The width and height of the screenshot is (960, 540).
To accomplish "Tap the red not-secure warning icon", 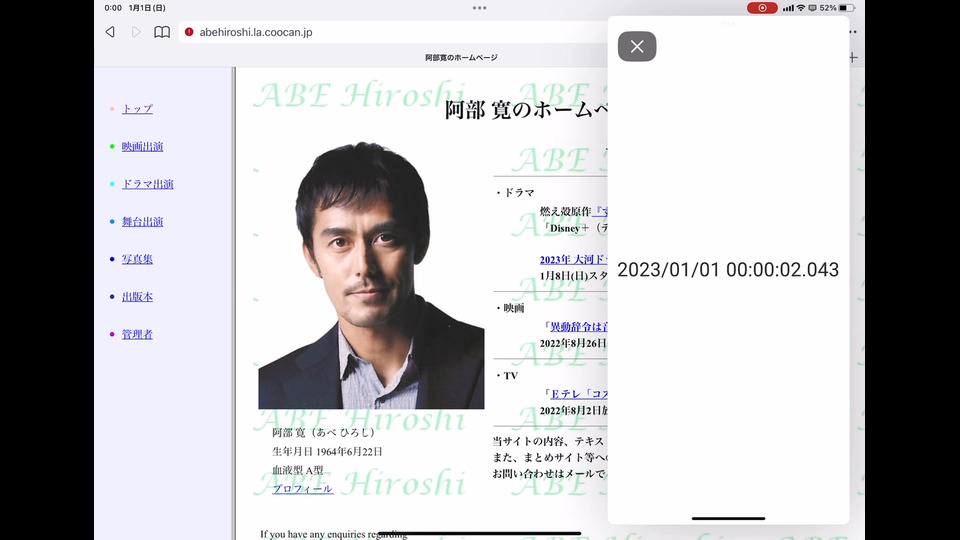I will (x=189, y=32).
